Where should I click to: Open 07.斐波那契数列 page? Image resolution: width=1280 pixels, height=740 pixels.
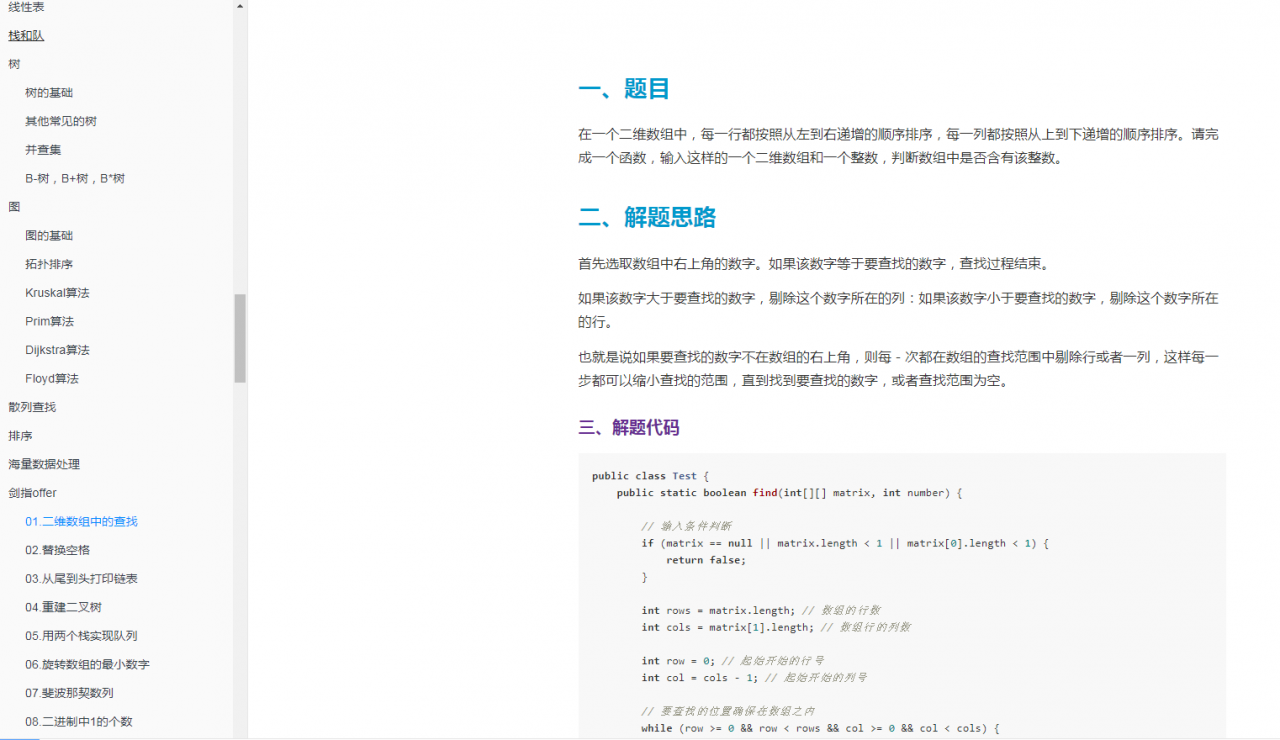click(x=70, y=693)
